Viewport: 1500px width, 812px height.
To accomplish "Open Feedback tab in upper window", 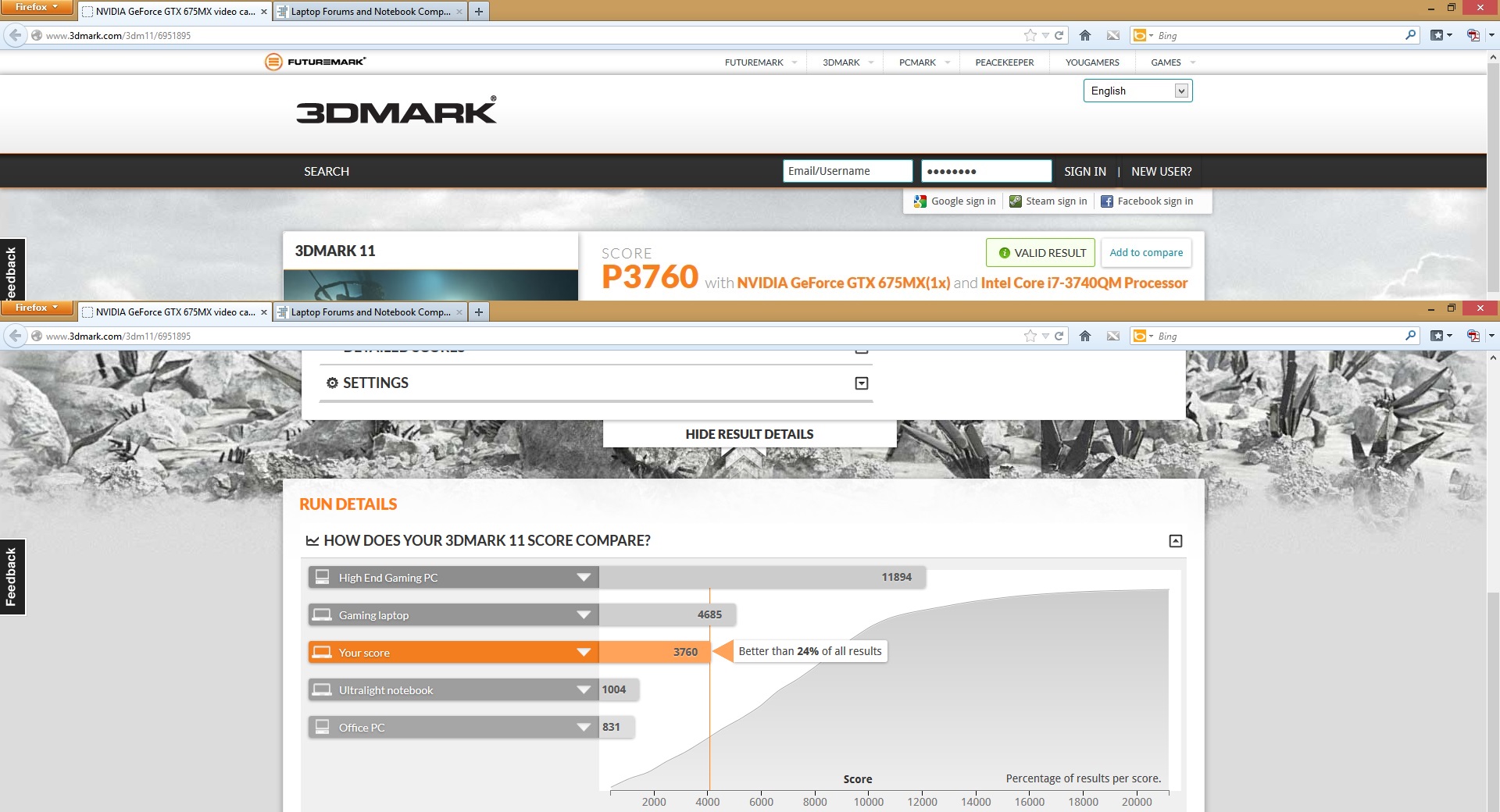I will (x=12, y=270).
